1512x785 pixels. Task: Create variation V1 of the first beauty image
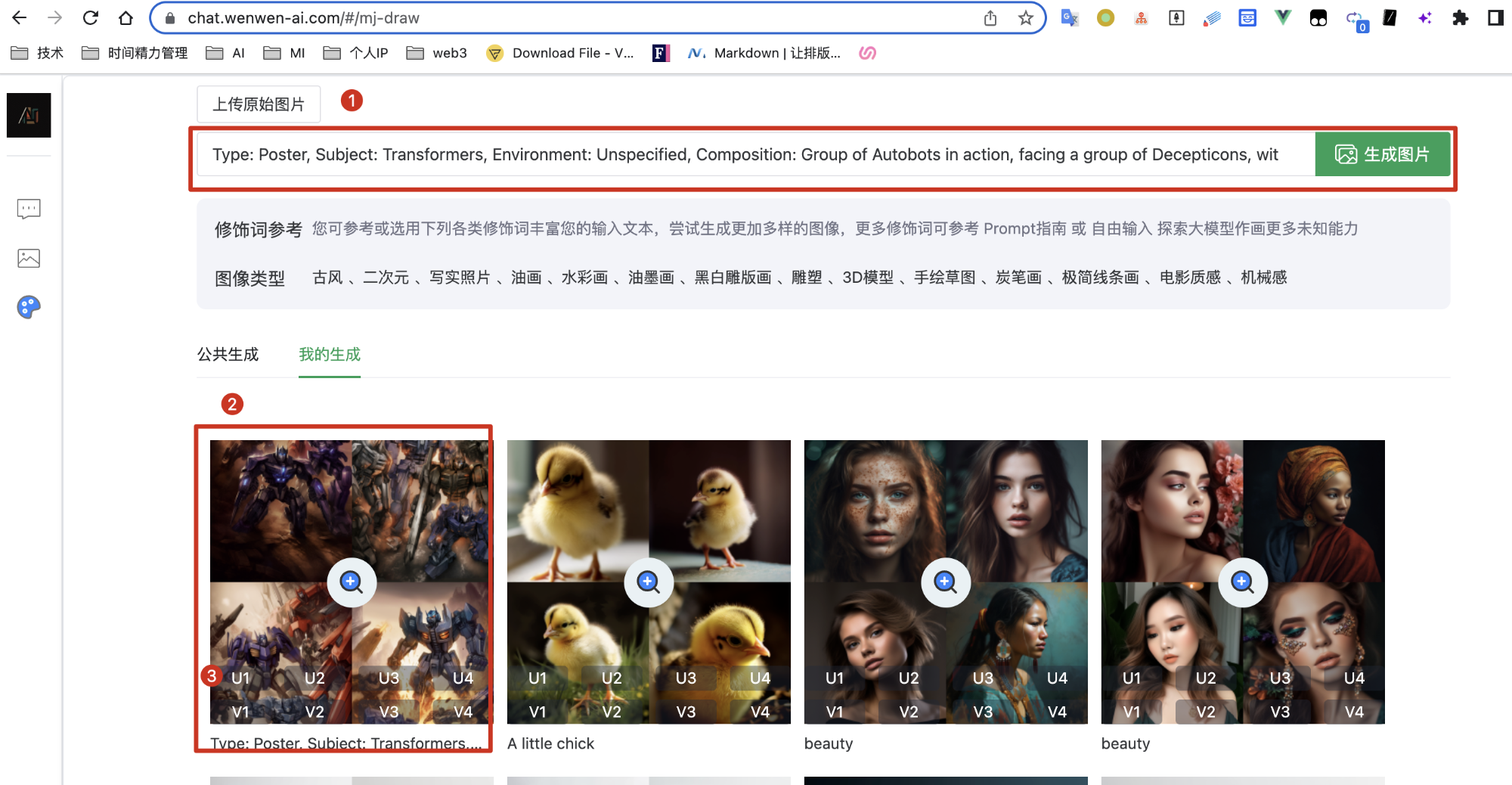tap(835, 712)
